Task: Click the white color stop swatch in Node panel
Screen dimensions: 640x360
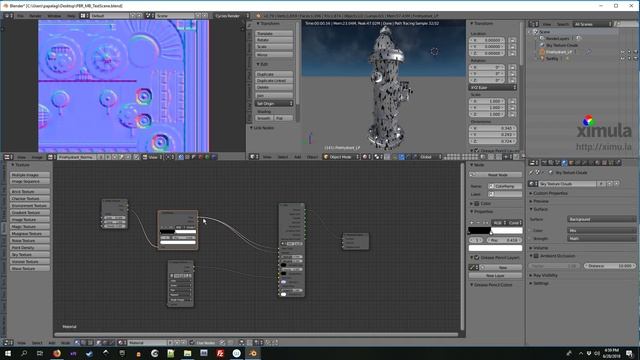Action: (495, 248)
